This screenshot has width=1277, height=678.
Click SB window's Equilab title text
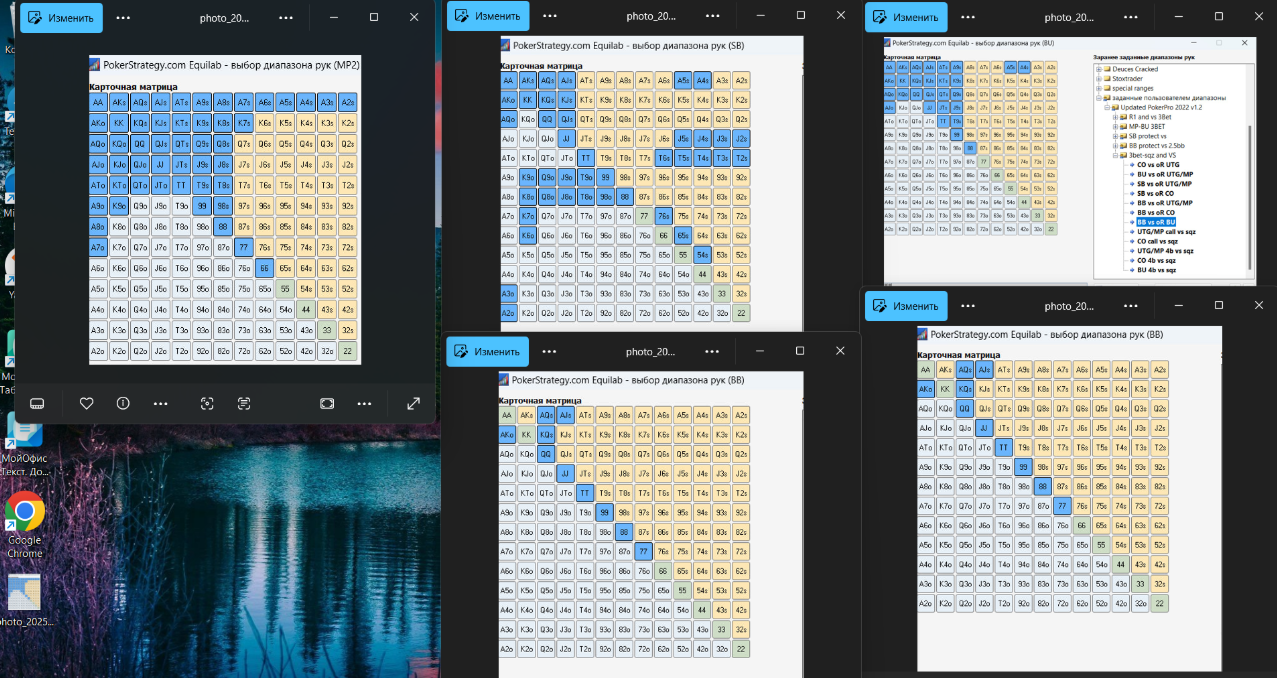(x=628, y=45)
